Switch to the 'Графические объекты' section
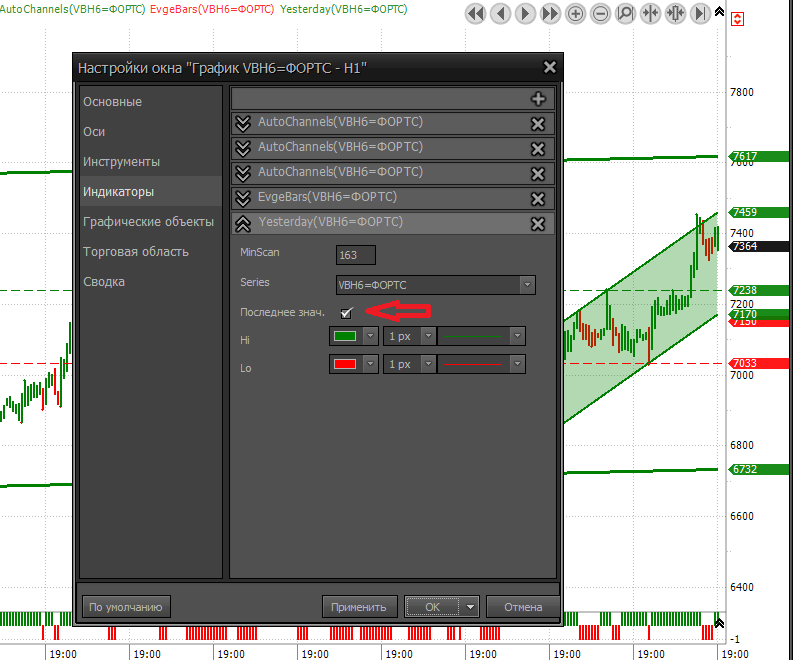 click(148, 222)
